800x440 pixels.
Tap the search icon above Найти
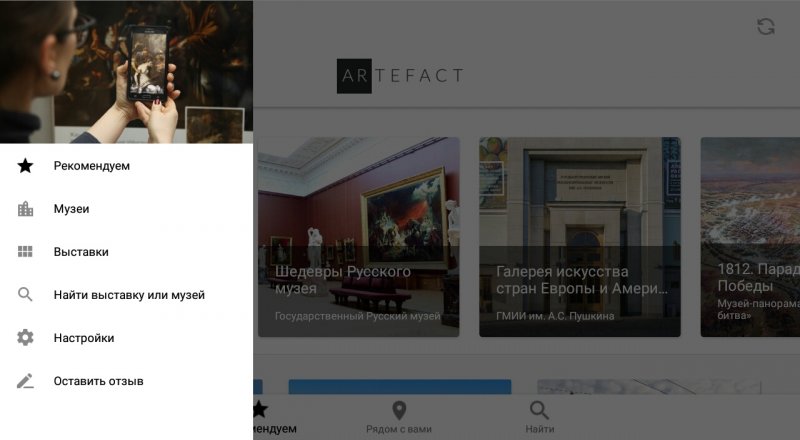(539, 410)
